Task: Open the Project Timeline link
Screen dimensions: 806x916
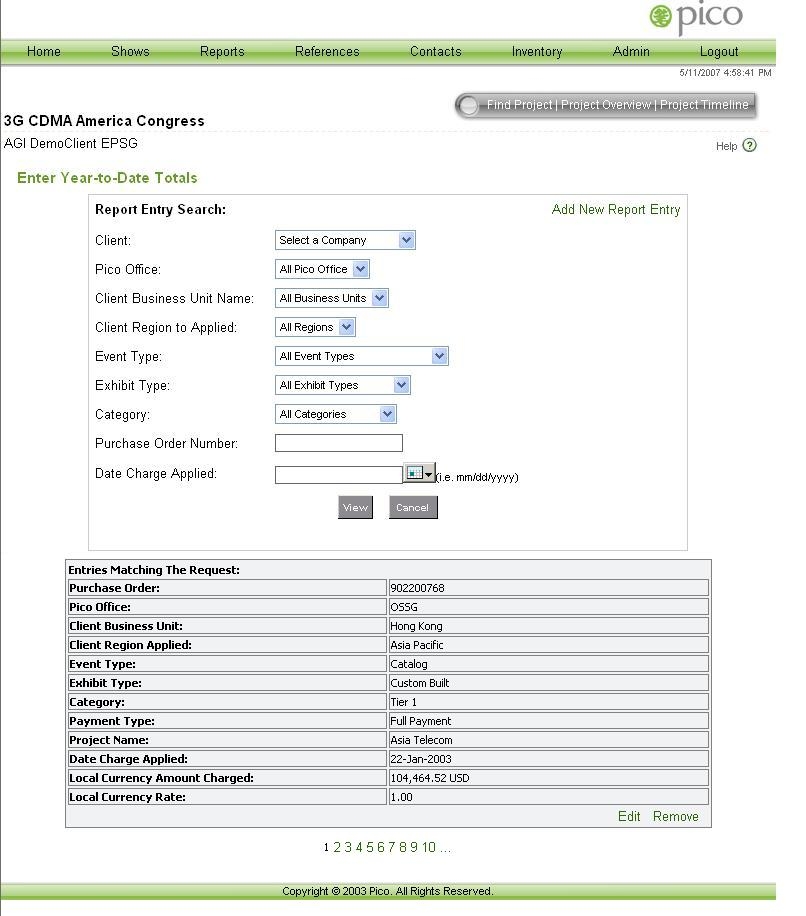Action: [704, 105]
